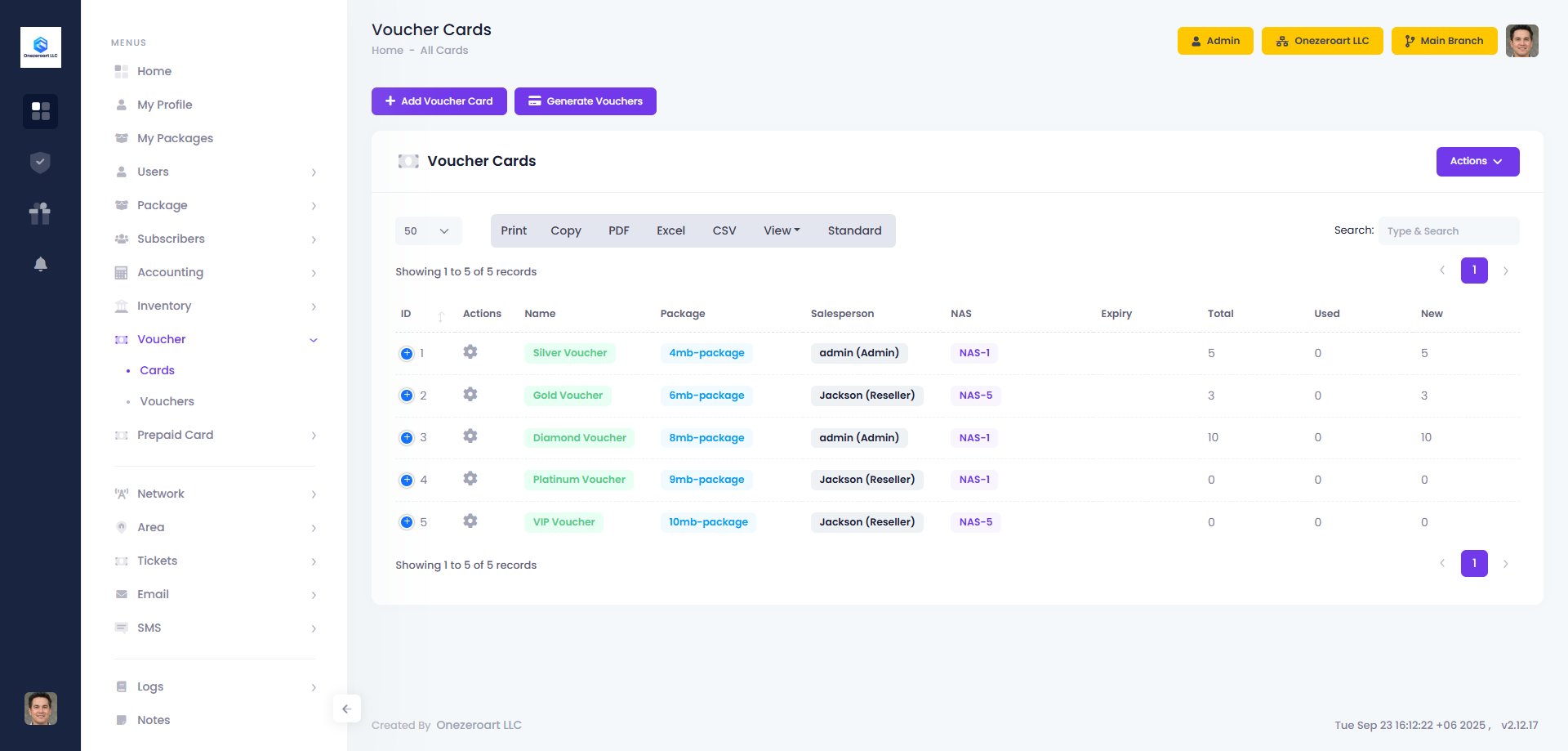
Task: Click the Generate Vouchers button
Action: coord(585,101)
